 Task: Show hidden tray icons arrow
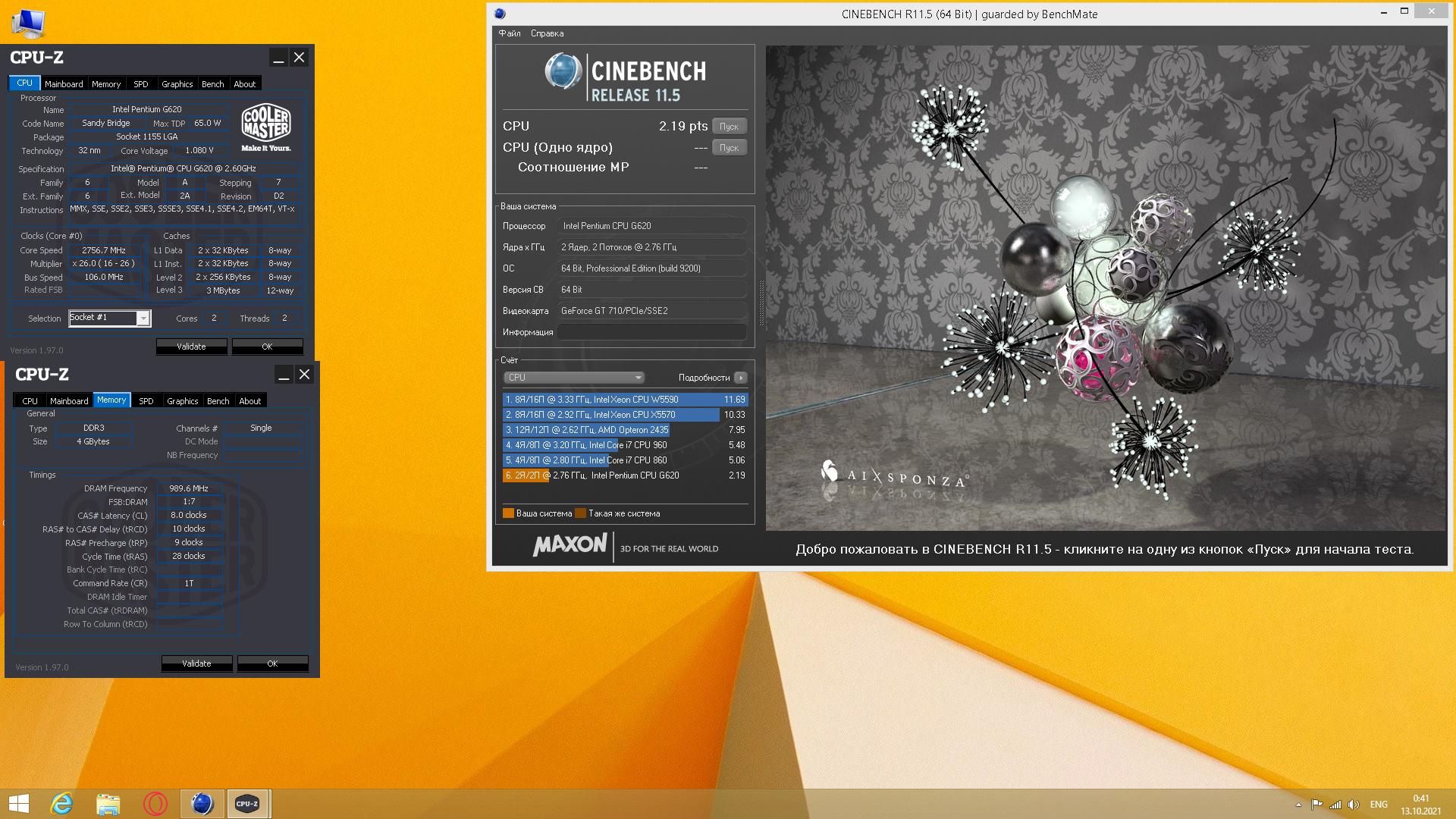(x=1298, y=805)
